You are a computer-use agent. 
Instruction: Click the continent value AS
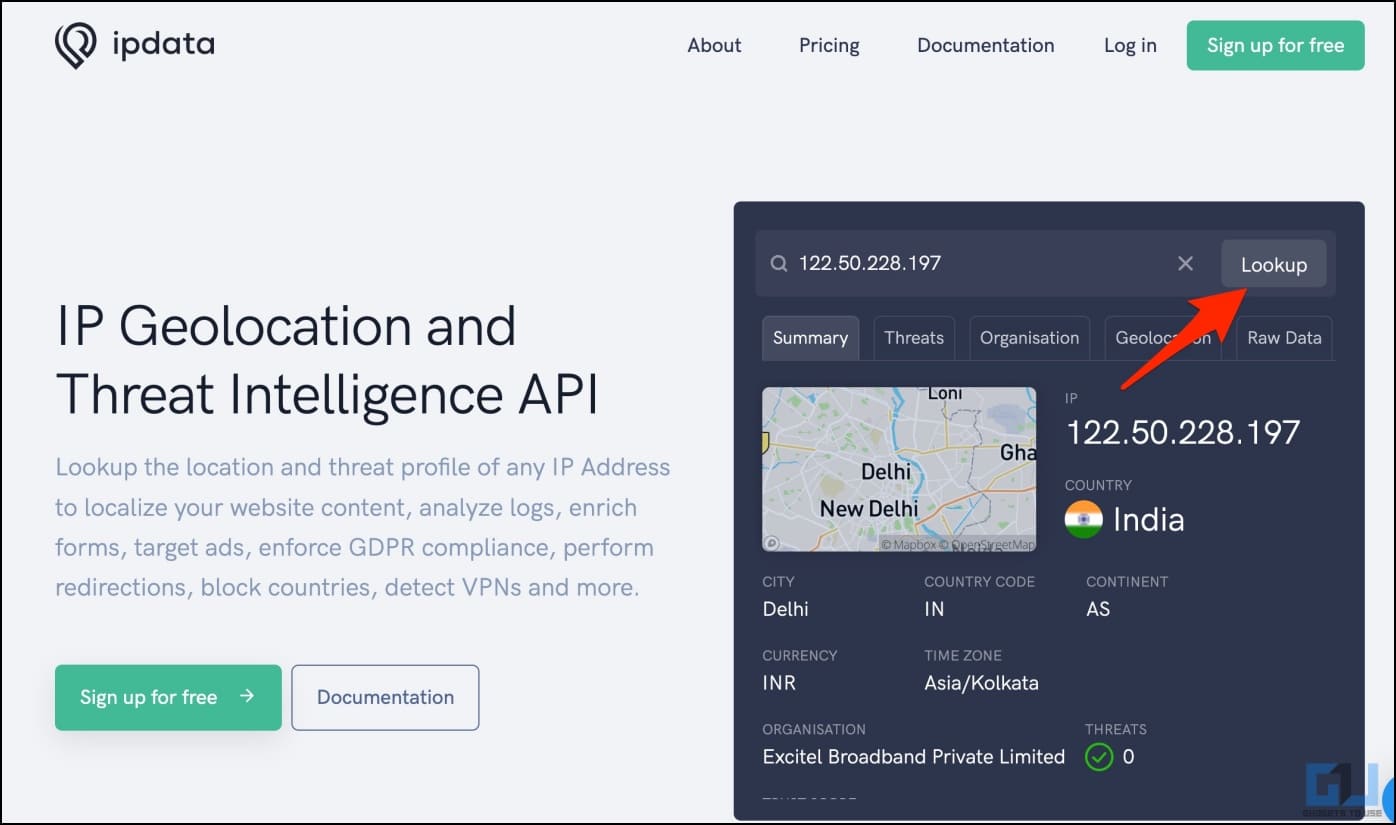click(x=1098, y=609)
